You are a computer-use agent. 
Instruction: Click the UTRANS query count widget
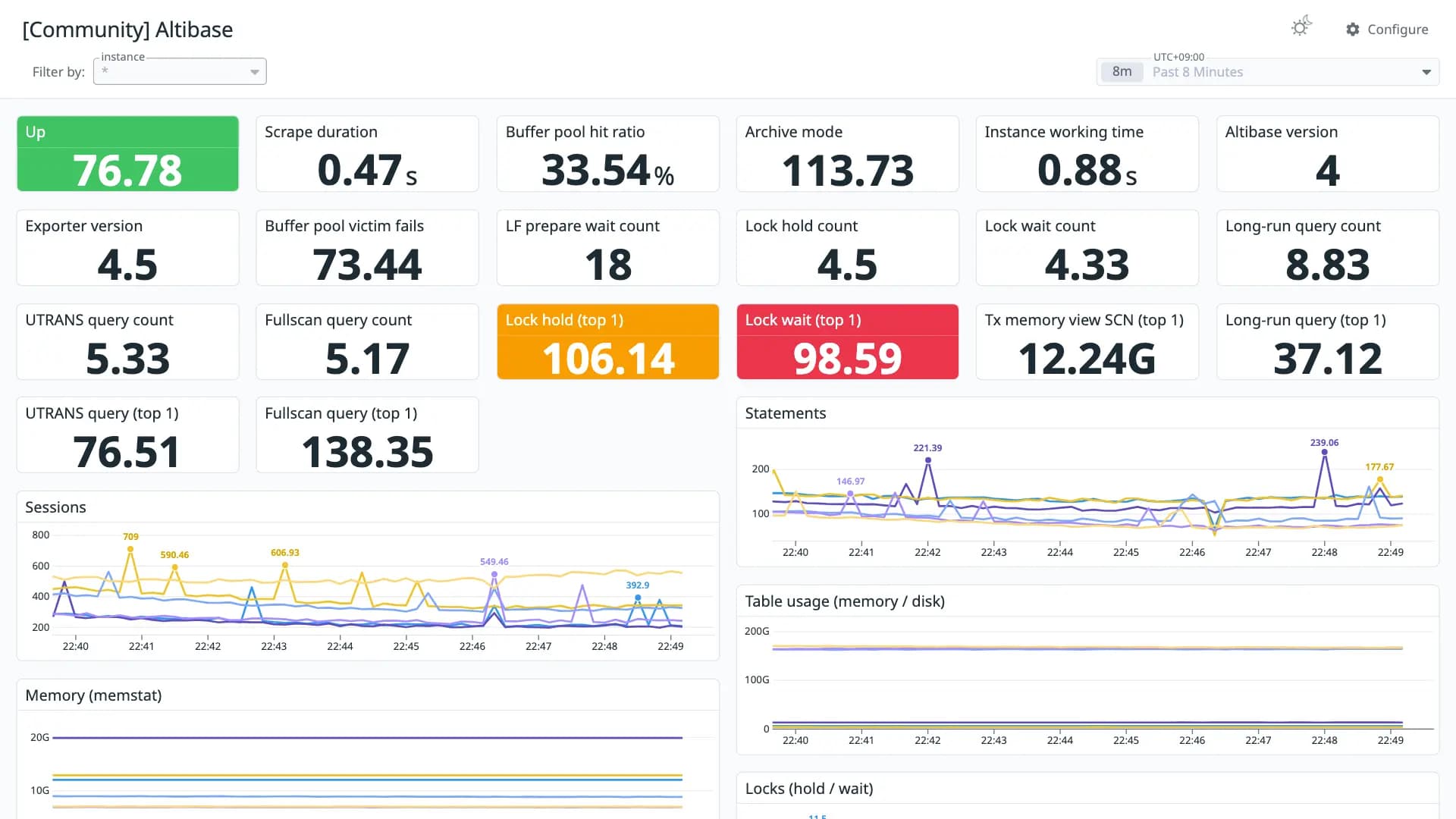pos(127,341)
